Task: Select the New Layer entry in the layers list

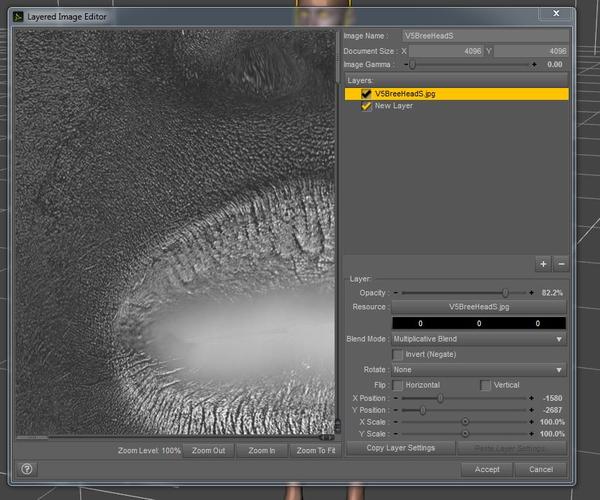Action: click(394, 106)
